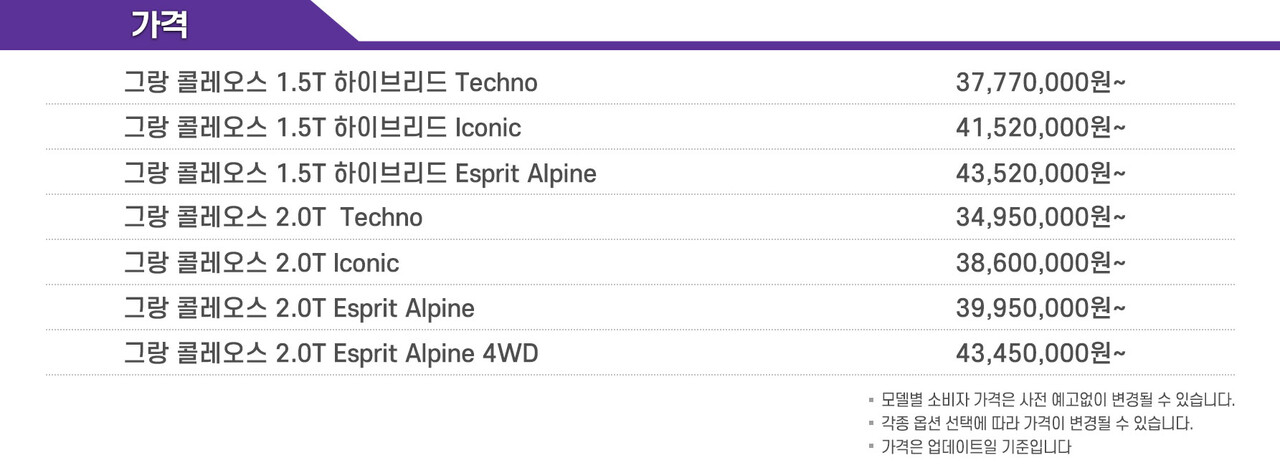Select 그랑 콜레오스 1.5T 하이브리드 Techno model name
This screenshot has height=473, width=1280.
330,83
